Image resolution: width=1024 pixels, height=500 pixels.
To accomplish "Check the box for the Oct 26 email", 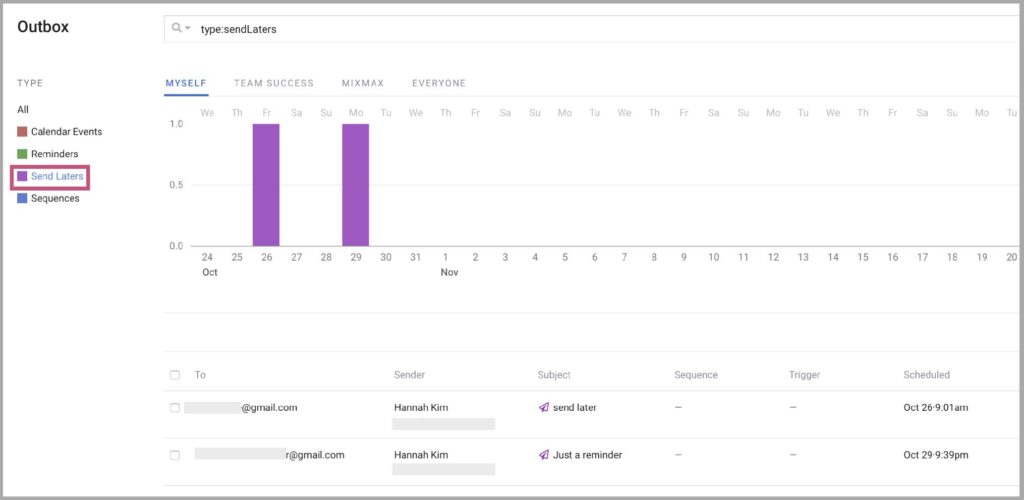I will click(x=174, y=407).
